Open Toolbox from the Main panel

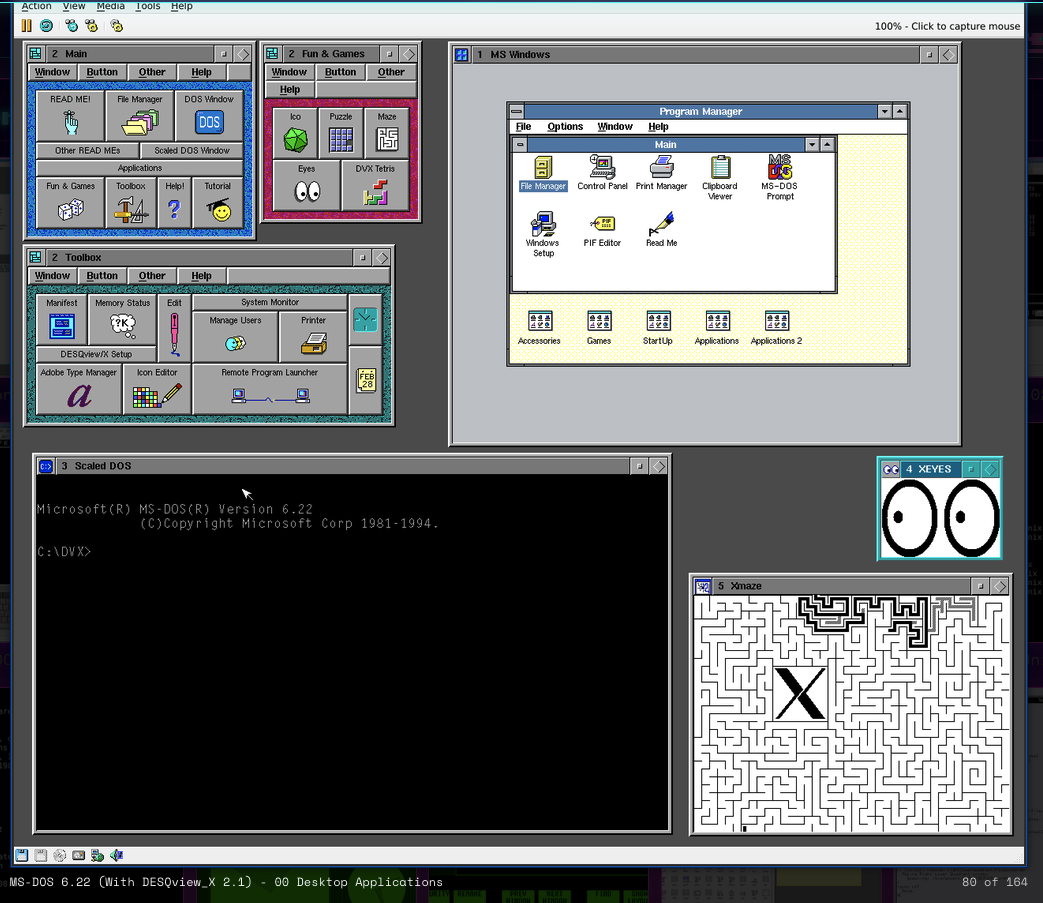coord(130,203)
